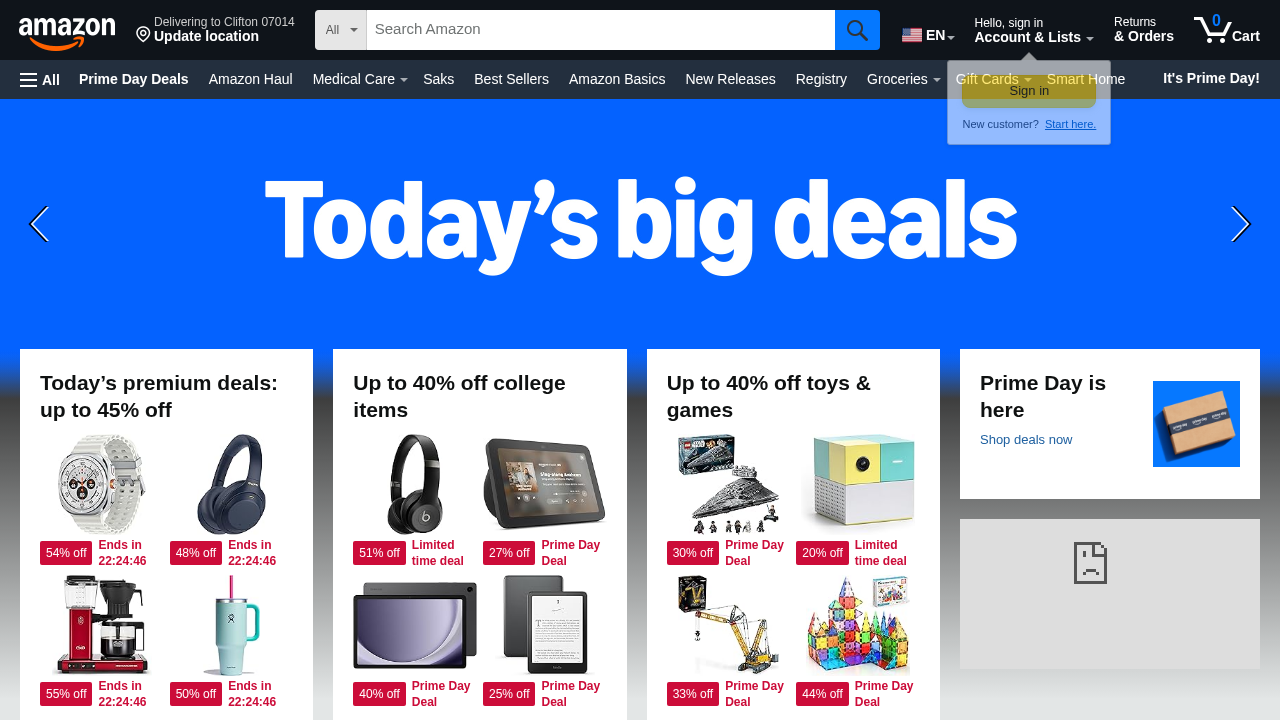Click the magnifying glass search button
Image resolution: width=1280 pixels, height=720 pixels.
click(857, 30)
